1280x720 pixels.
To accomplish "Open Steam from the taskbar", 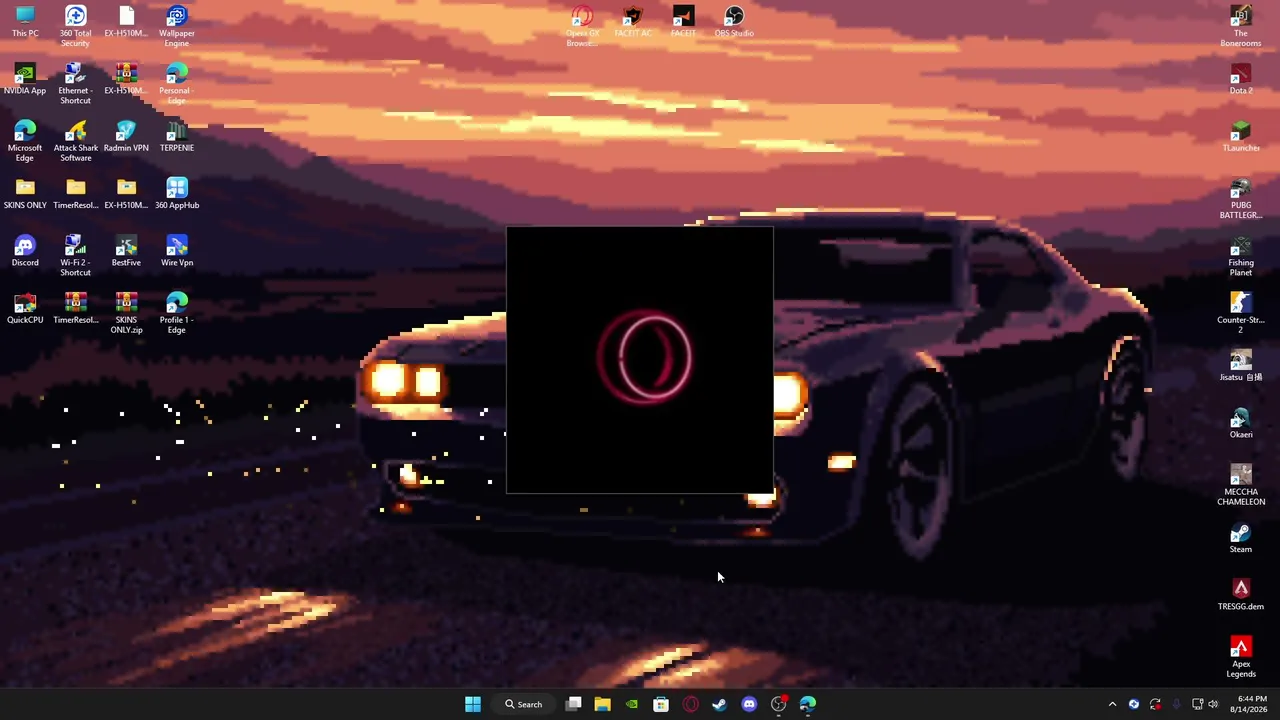I will tap(719, 704).
